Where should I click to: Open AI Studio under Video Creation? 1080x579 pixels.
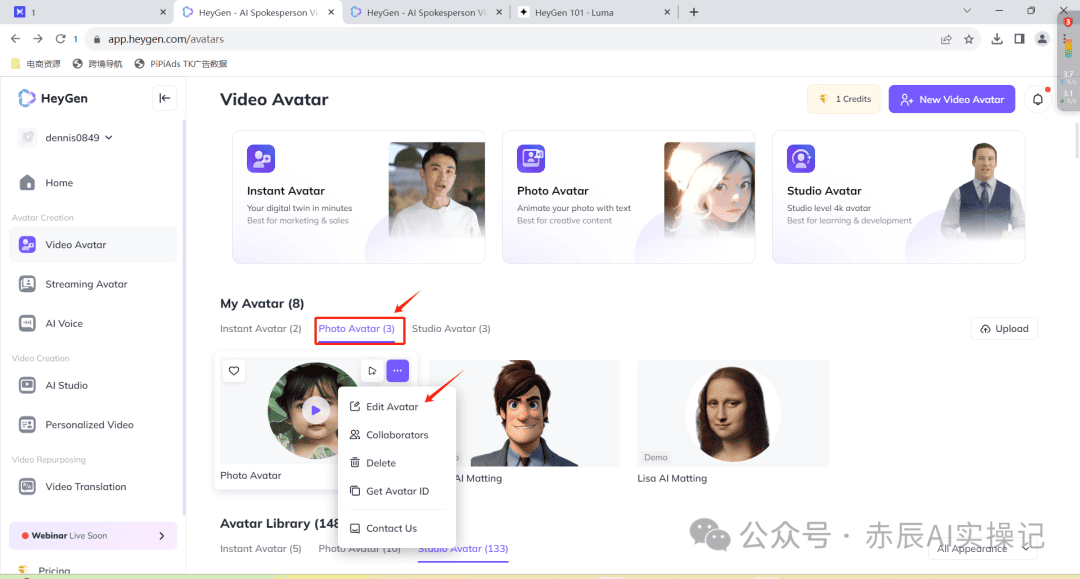pyautogui.click(x=67, y=385)
